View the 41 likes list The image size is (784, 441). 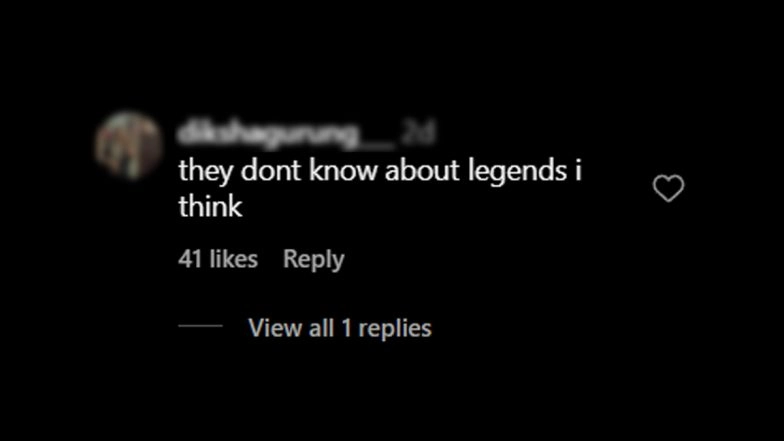tap(218, 259)
